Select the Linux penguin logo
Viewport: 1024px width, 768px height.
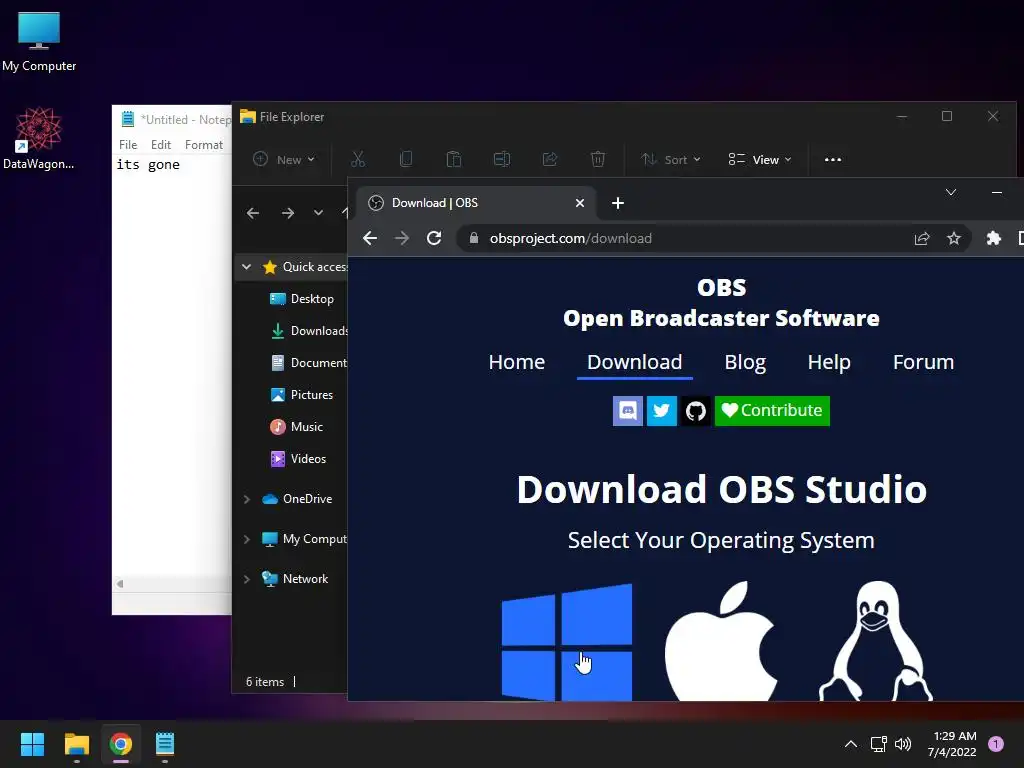(876, 641)
